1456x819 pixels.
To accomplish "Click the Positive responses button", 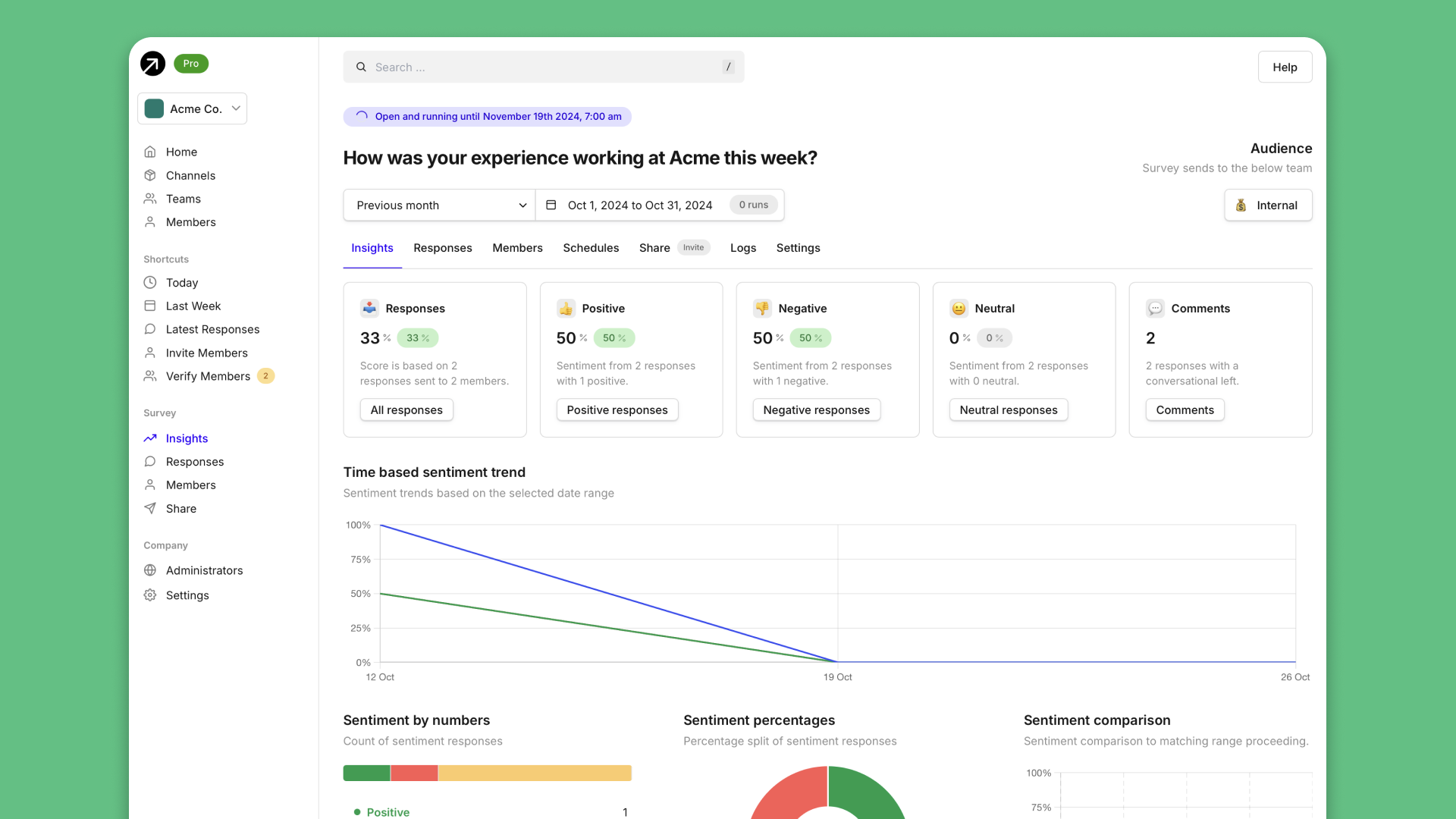I will 617,409.
